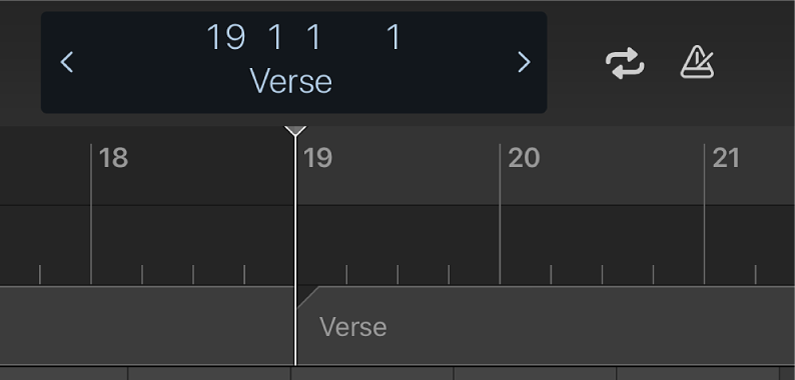Click the Verse text label in the marker track
The height and width of the screenshot is (380, 795).
point(353,327)
